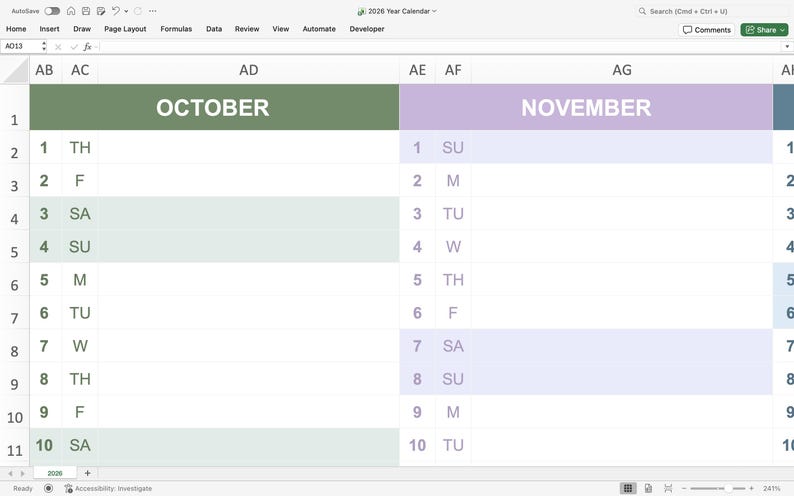Expand the 2026 Year Calendar title dropdown
794x496 pixels.
point(434,11)
